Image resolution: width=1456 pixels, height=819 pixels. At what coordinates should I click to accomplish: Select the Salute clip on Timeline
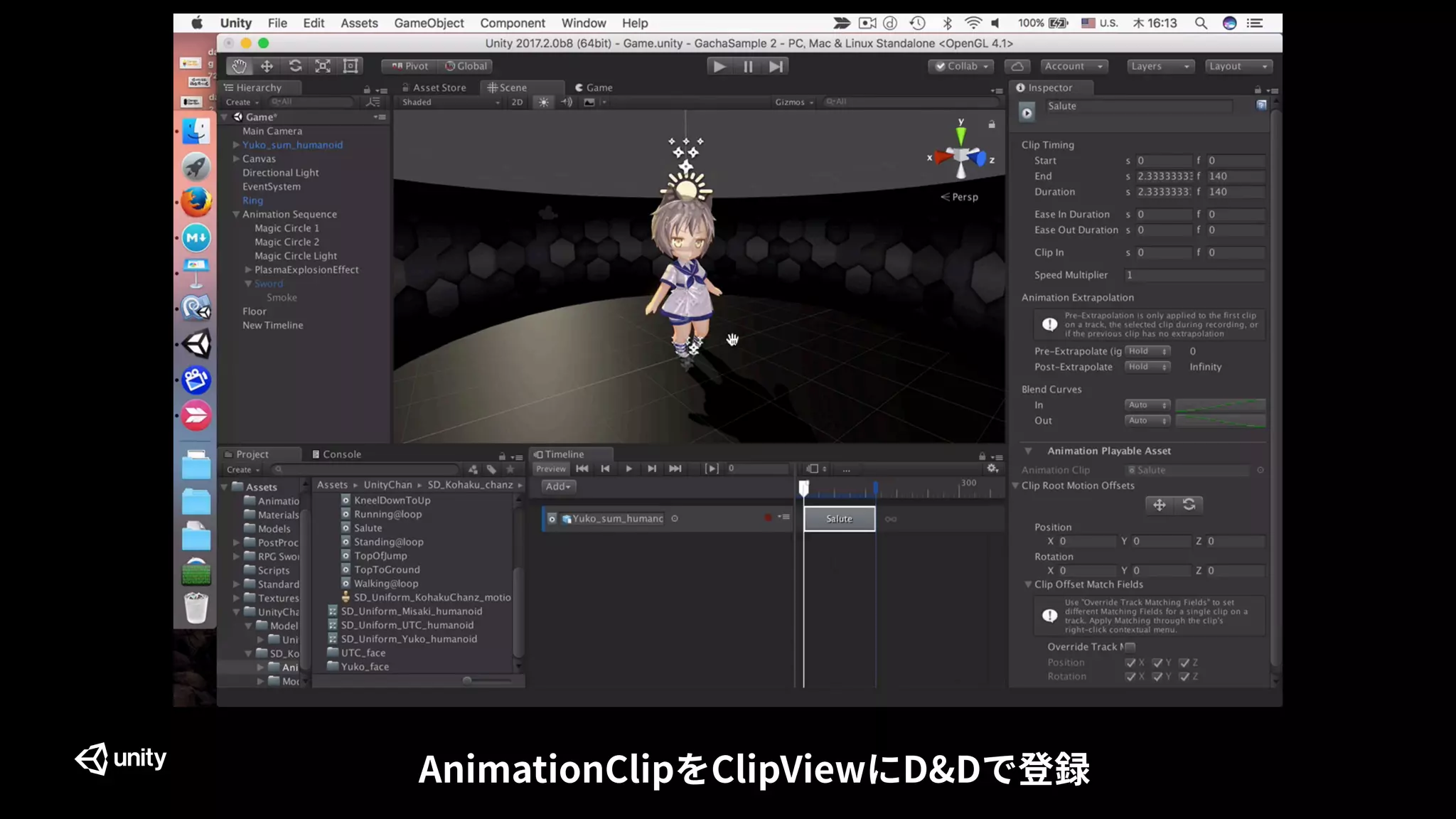[x=840, y=519]
